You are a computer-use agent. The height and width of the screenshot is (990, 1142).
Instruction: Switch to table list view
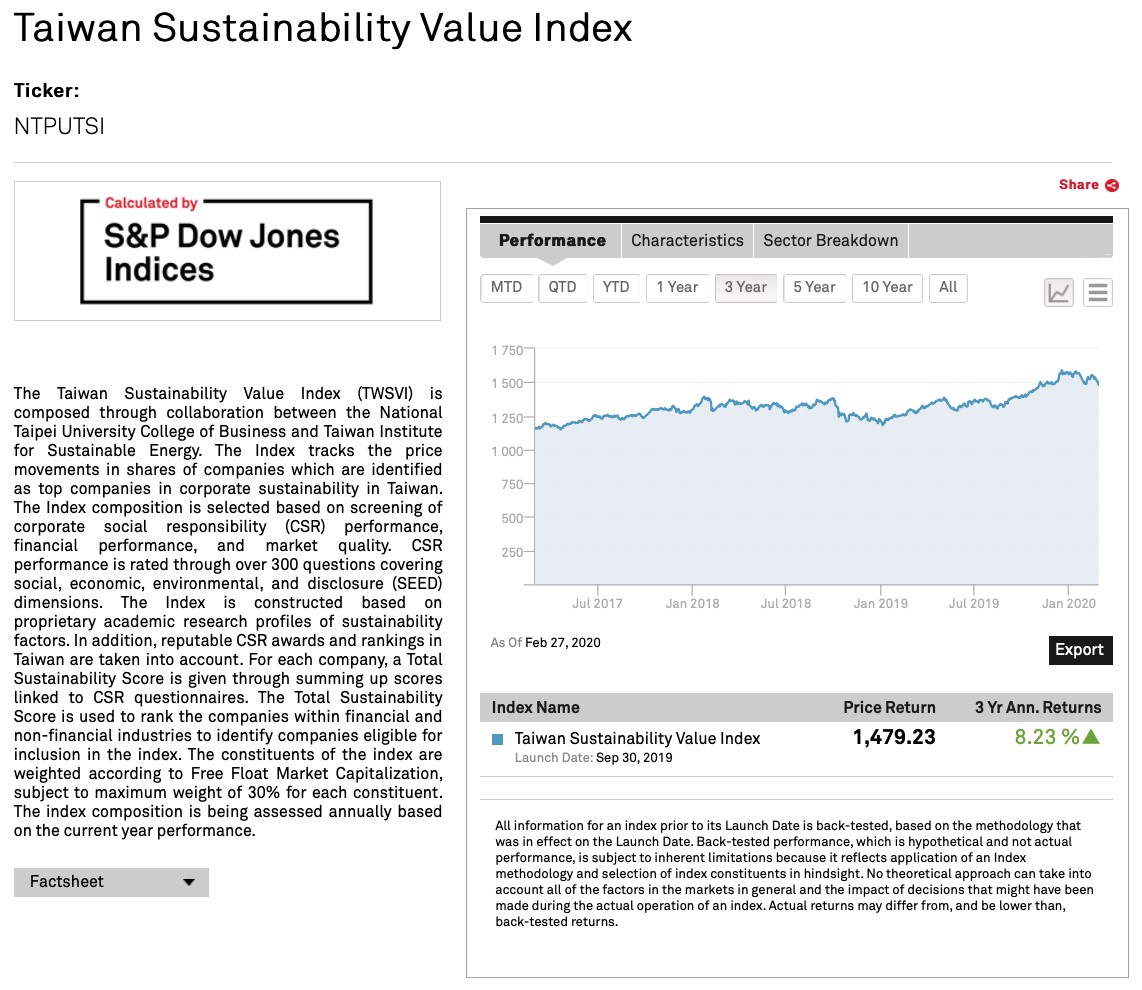1098,292
